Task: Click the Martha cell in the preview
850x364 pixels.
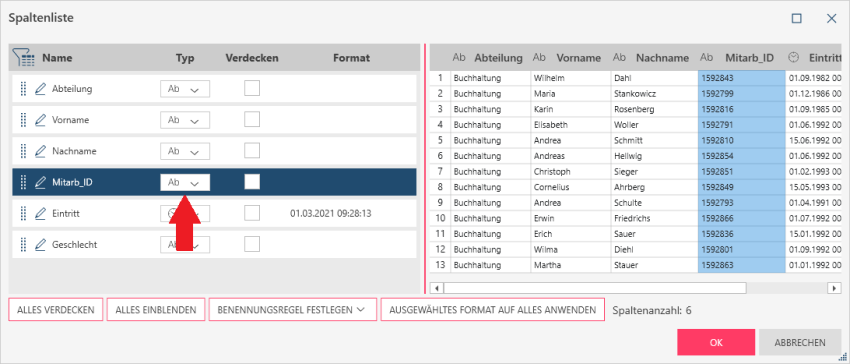Action: coord(570,265)
